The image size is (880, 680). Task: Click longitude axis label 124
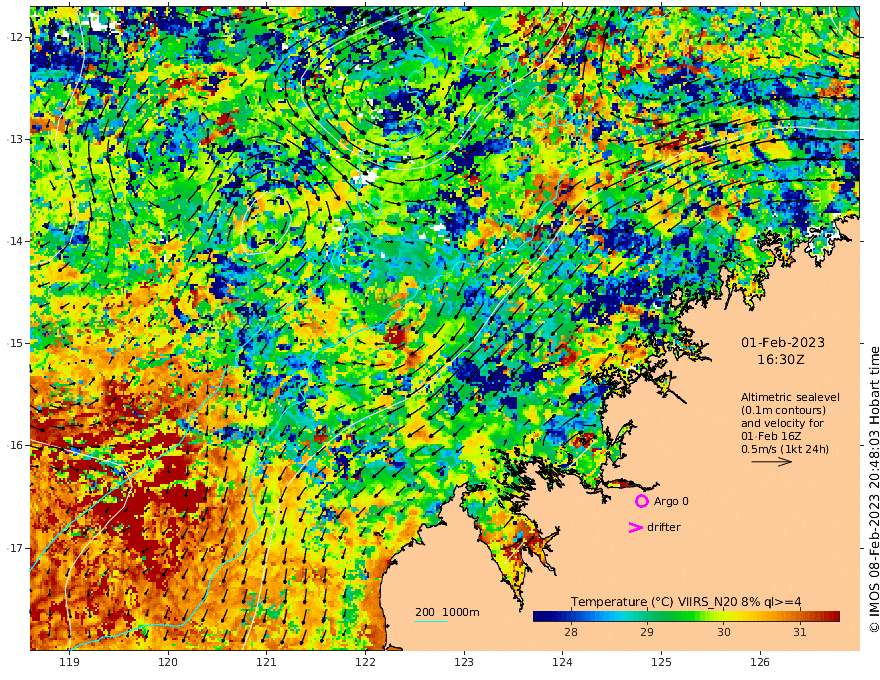(562, 662)
